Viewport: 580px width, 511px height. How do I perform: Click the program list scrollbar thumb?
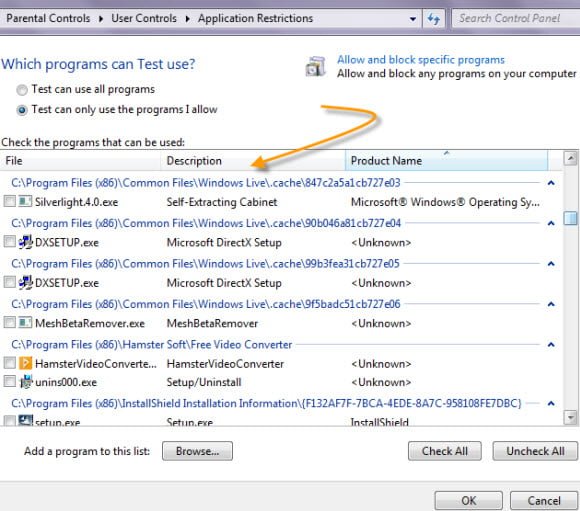[x=570, y=218]
